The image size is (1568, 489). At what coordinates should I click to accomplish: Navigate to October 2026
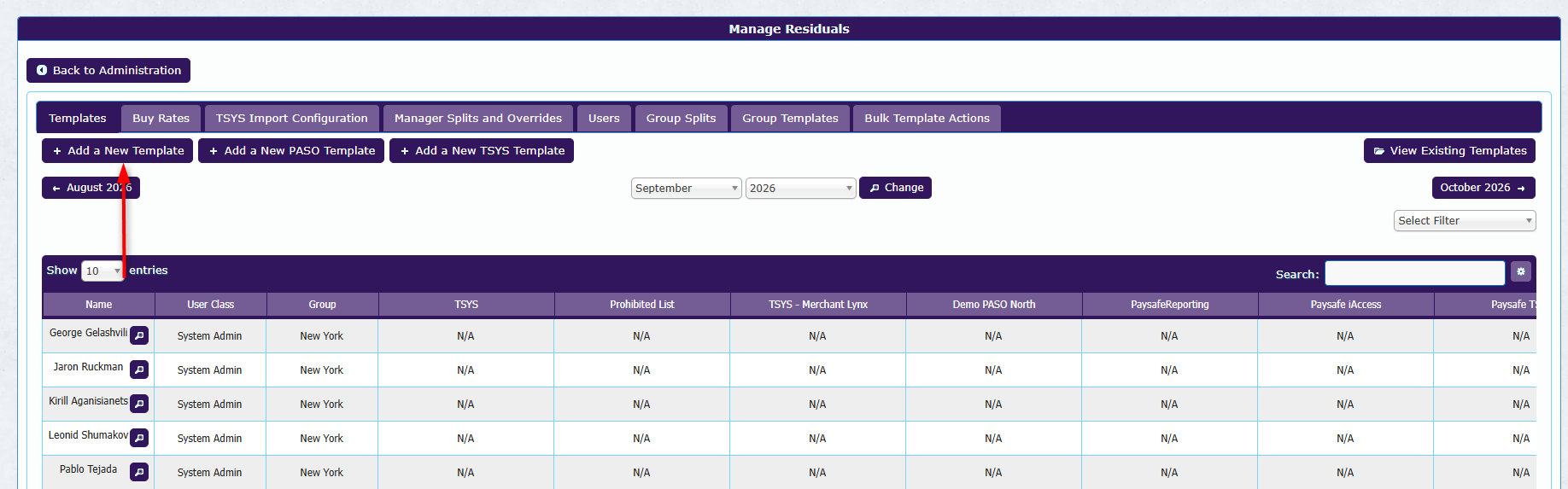click(x=1483, y=188)
